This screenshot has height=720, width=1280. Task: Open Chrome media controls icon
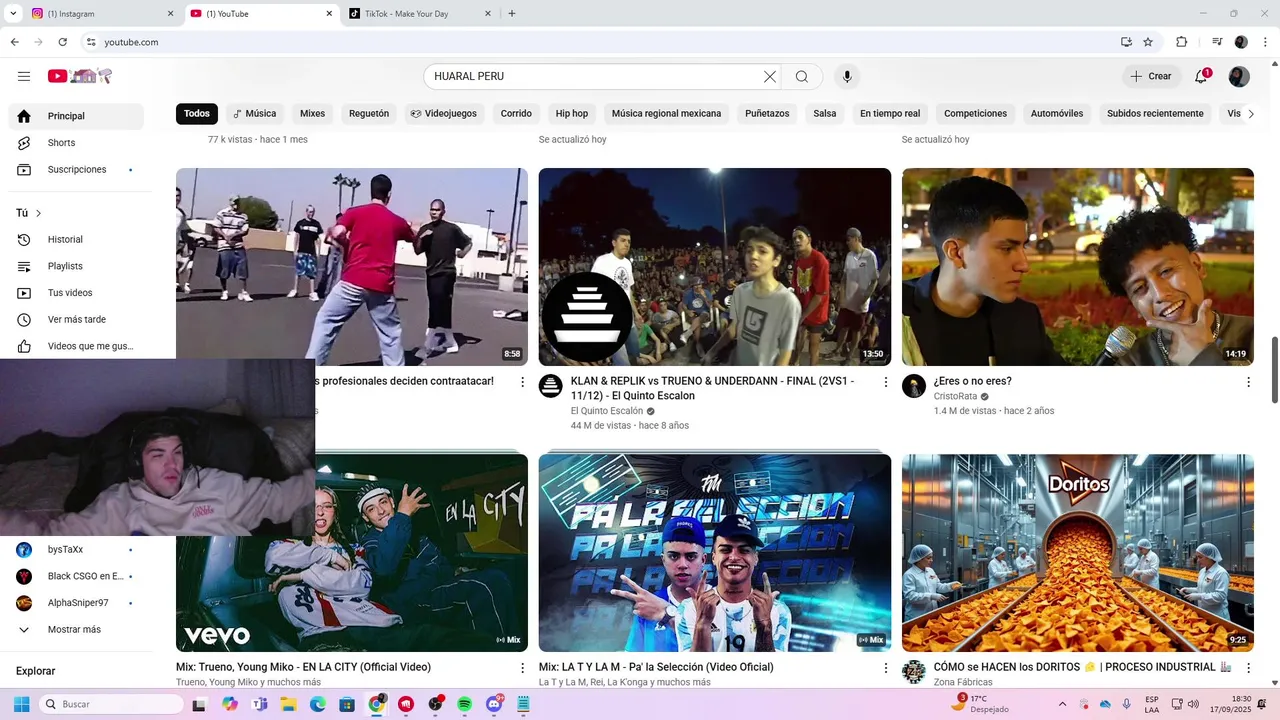point(1217,42)
